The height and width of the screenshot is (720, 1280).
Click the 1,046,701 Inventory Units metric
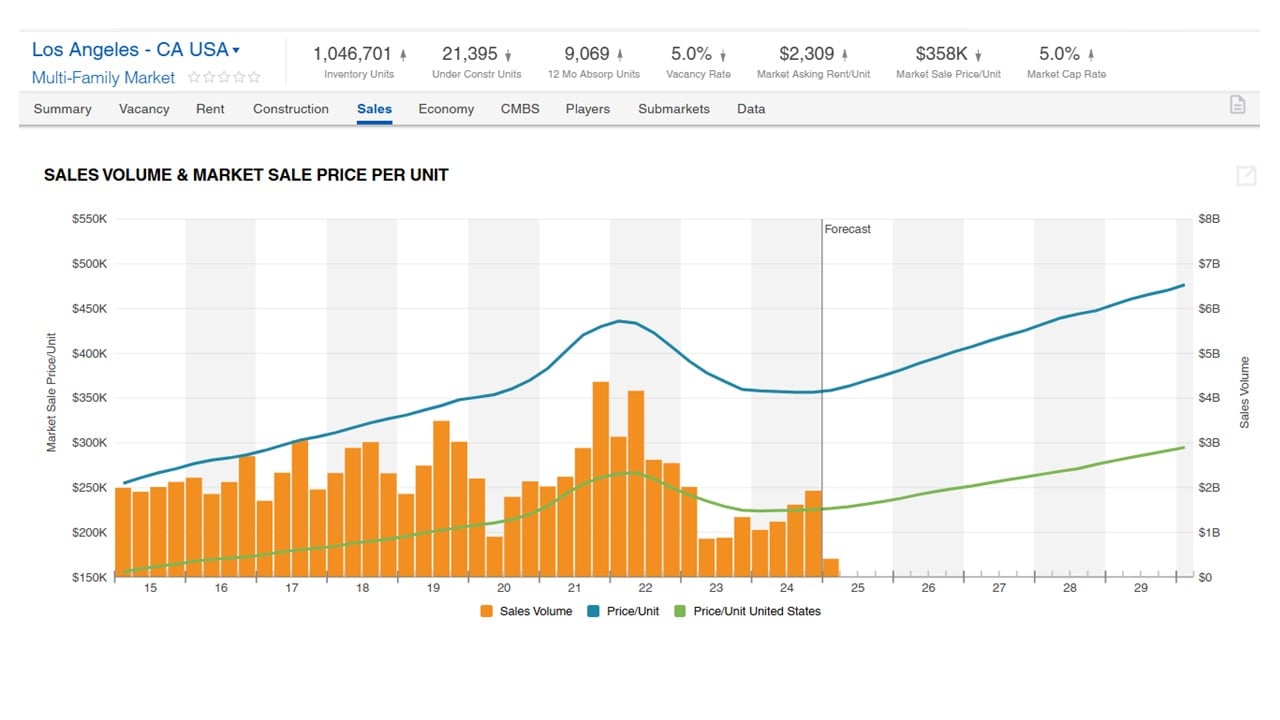point(359,62)
